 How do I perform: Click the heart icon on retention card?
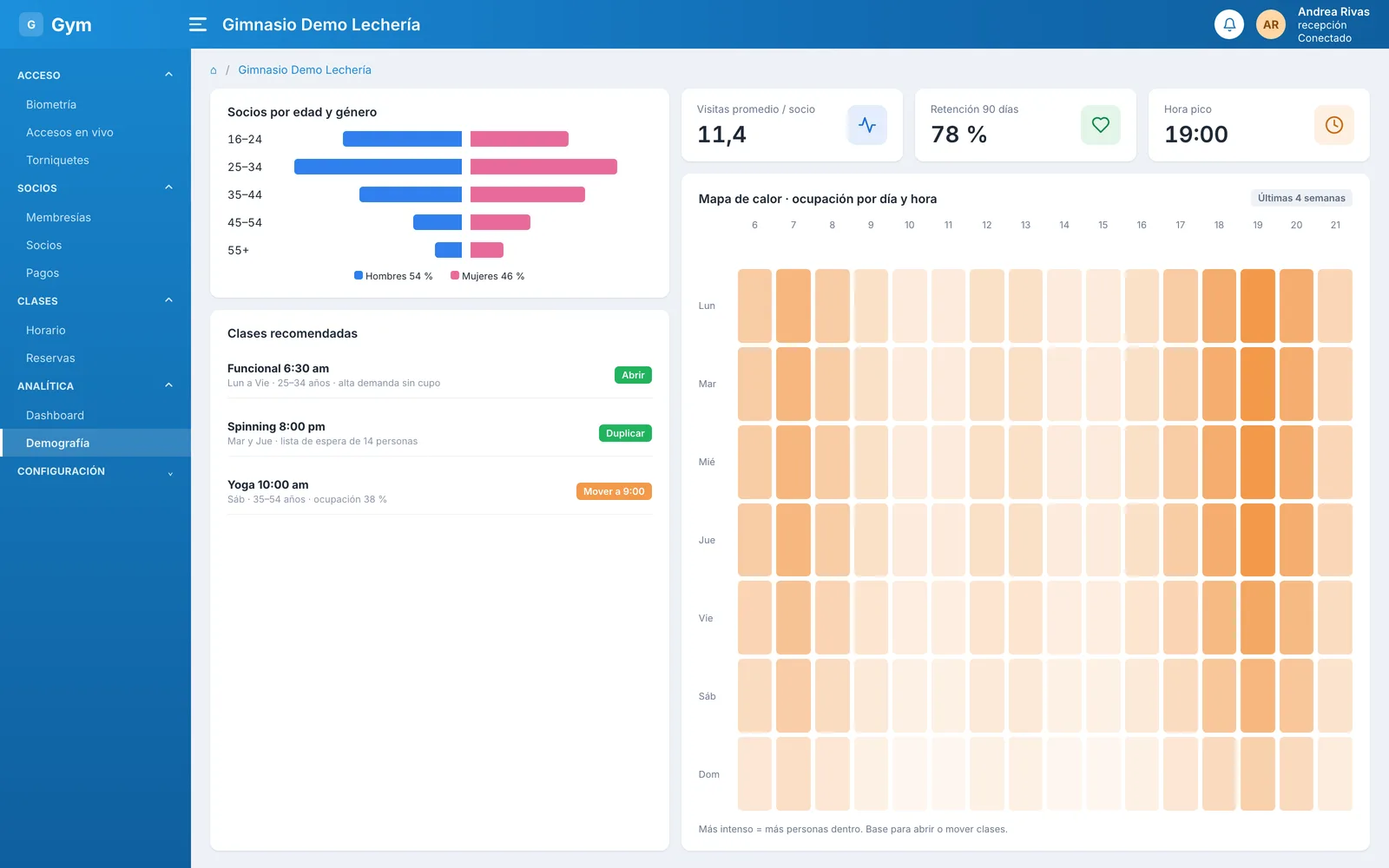(1101, 125)
